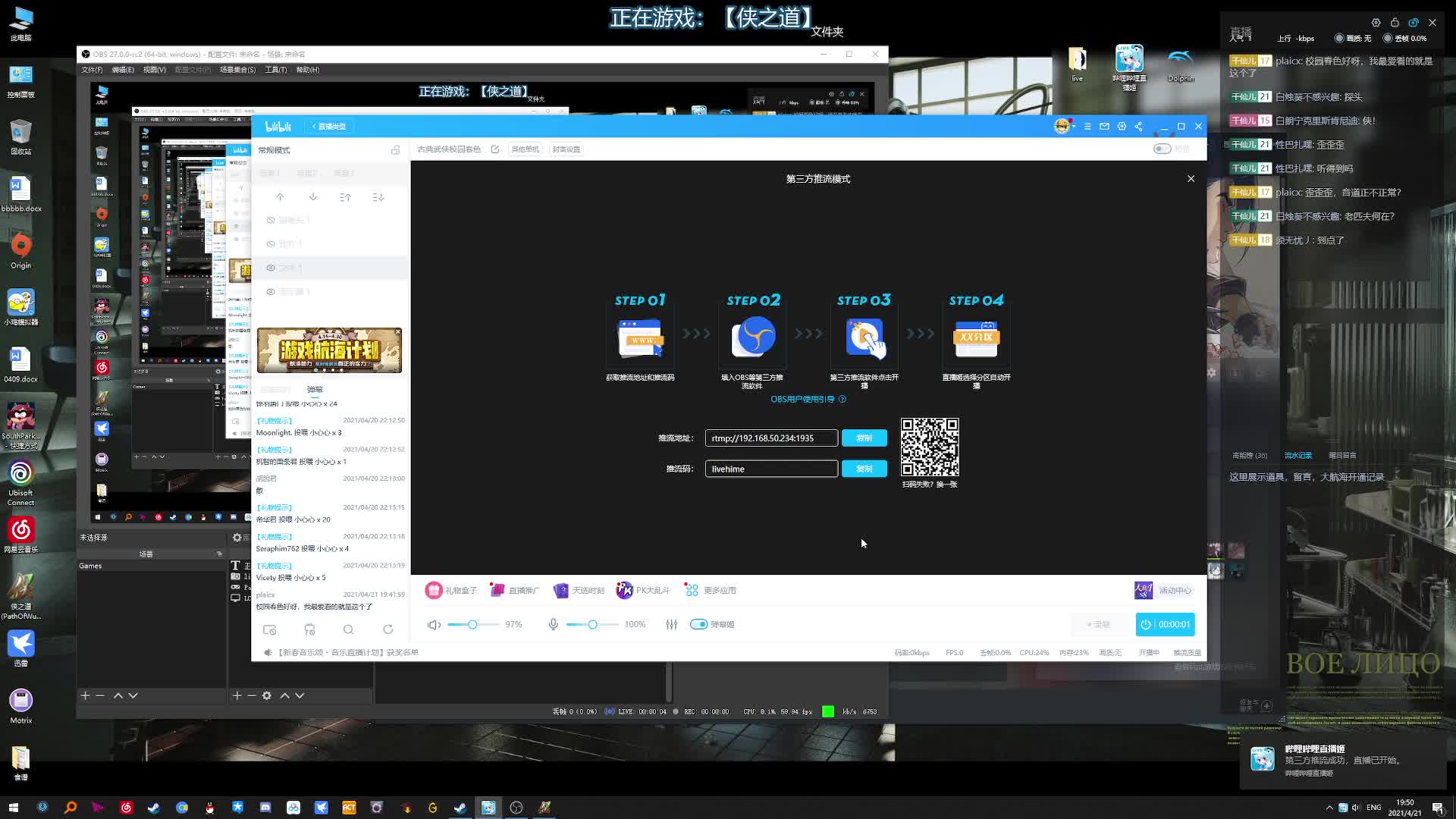The image size is (1456, 819).
Task: Open 直播推广 promotion tool
Action: [x=514, y=591]
